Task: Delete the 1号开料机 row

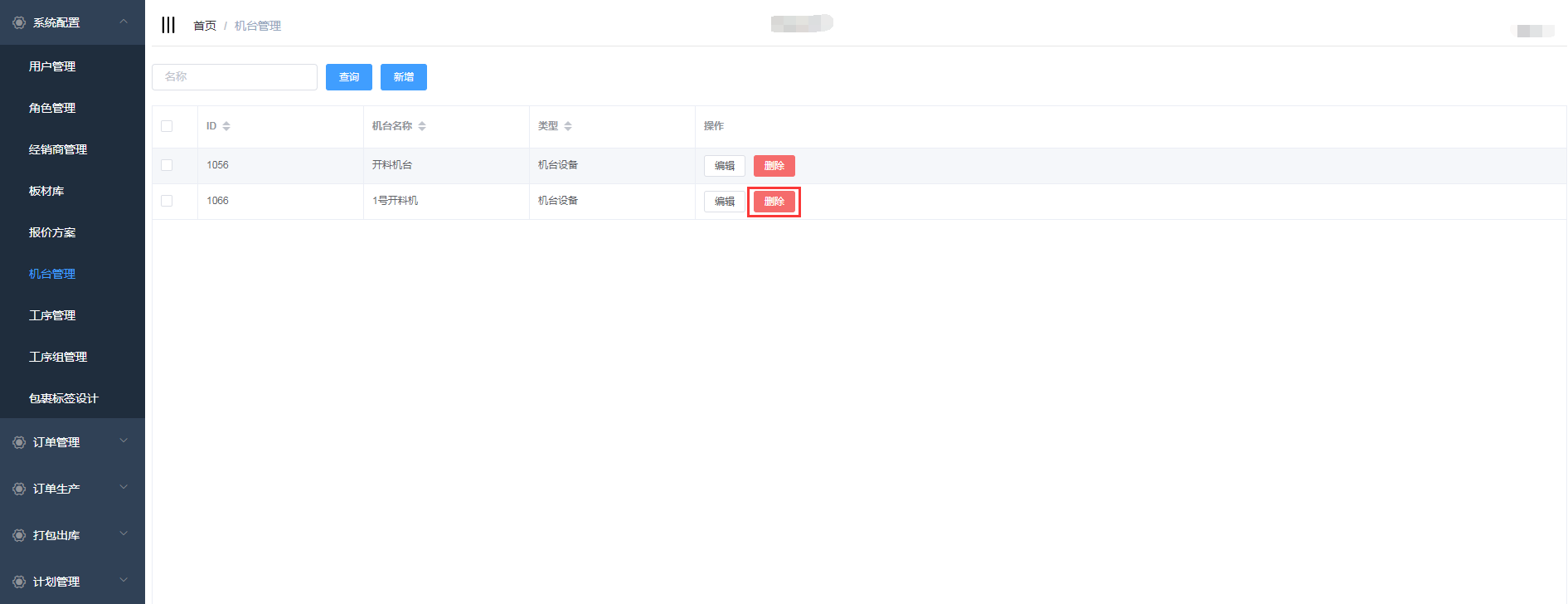Action: coord(774,202)
